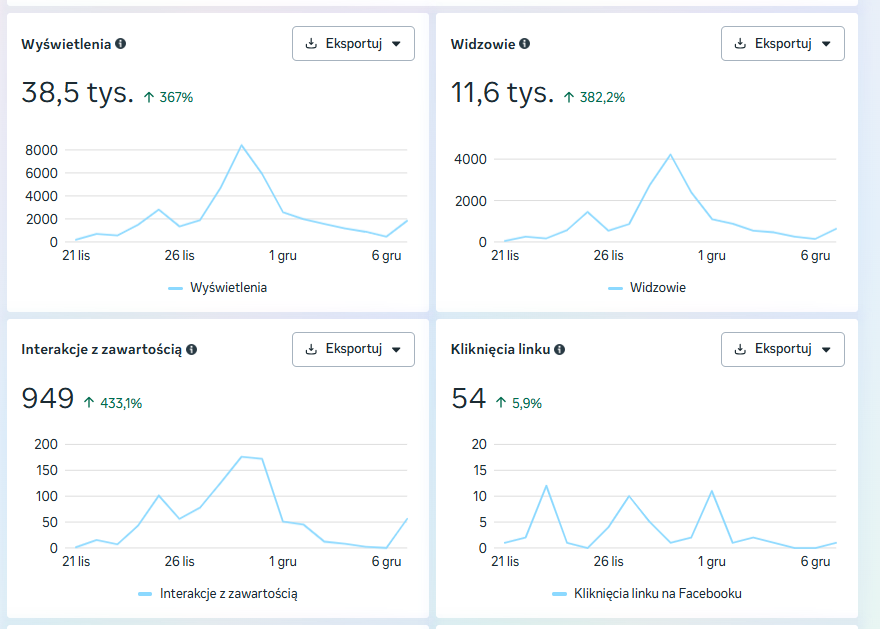The height and width of the screenshot is (629, 880).
Task: Show info icon details for Kliknięcia linku
Action: pos(560,350)
